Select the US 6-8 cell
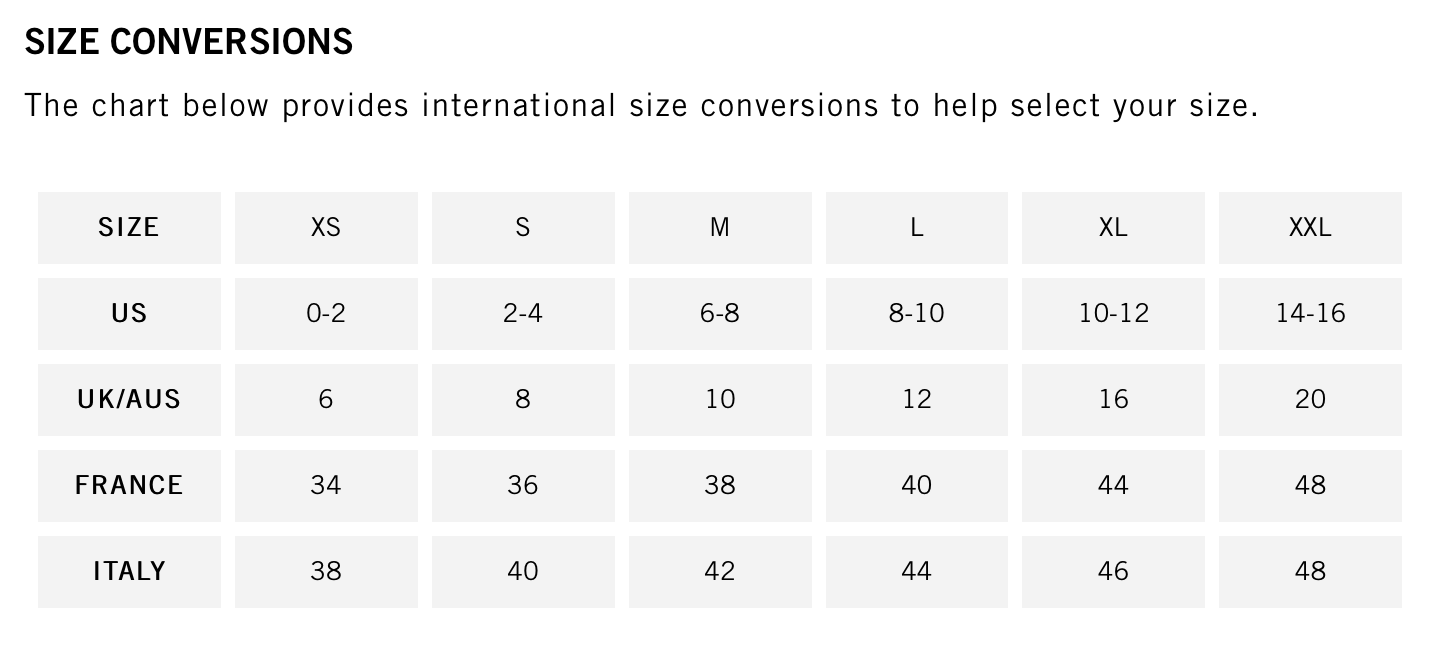The width and height of the screenshot is (1450, 650). click(720, 314)
